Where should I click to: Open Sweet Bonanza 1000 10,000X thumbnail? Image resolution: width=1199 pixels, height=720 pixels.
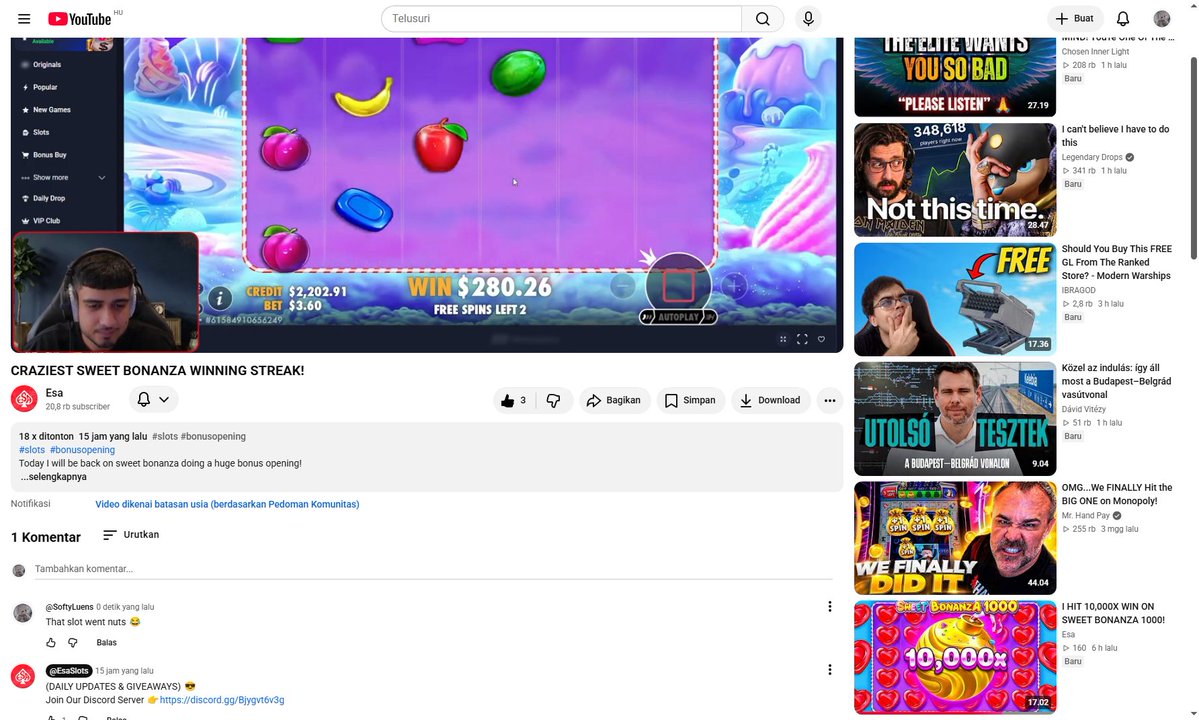click(x=955, y=657)
